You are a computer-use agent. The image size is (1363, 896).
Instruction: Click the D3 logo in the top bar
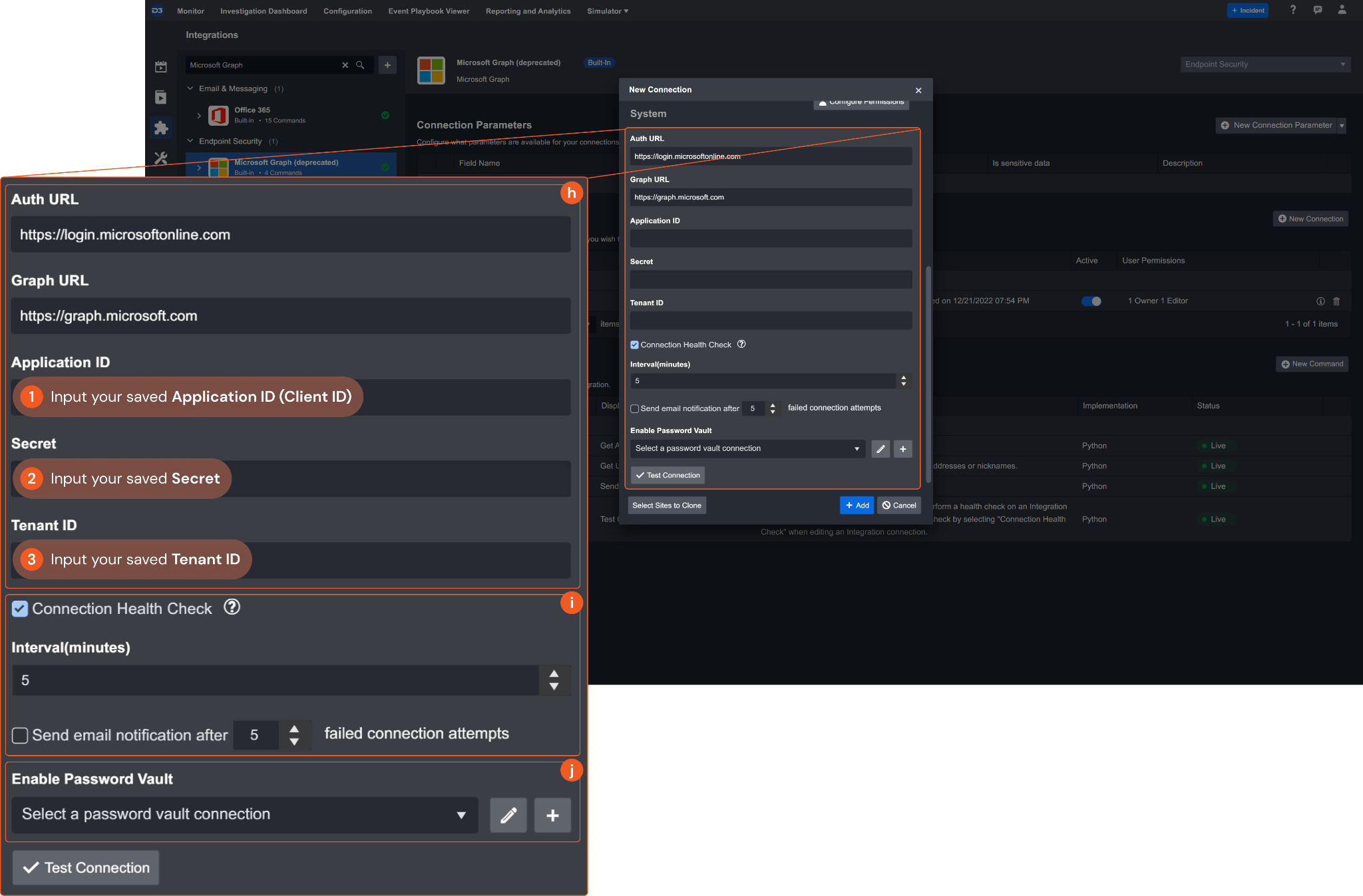157,11
